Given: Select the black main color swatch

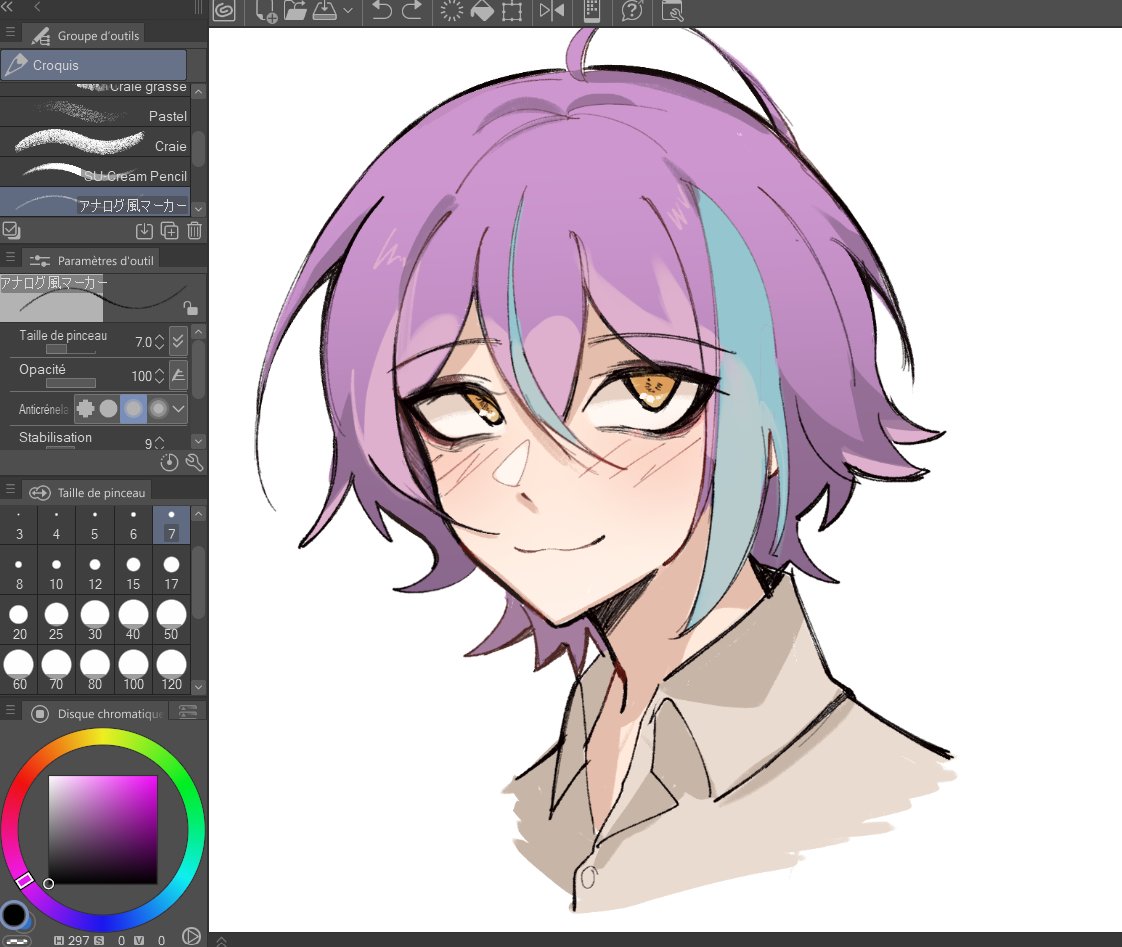Looking at the screenshot, I should (13, 914).
